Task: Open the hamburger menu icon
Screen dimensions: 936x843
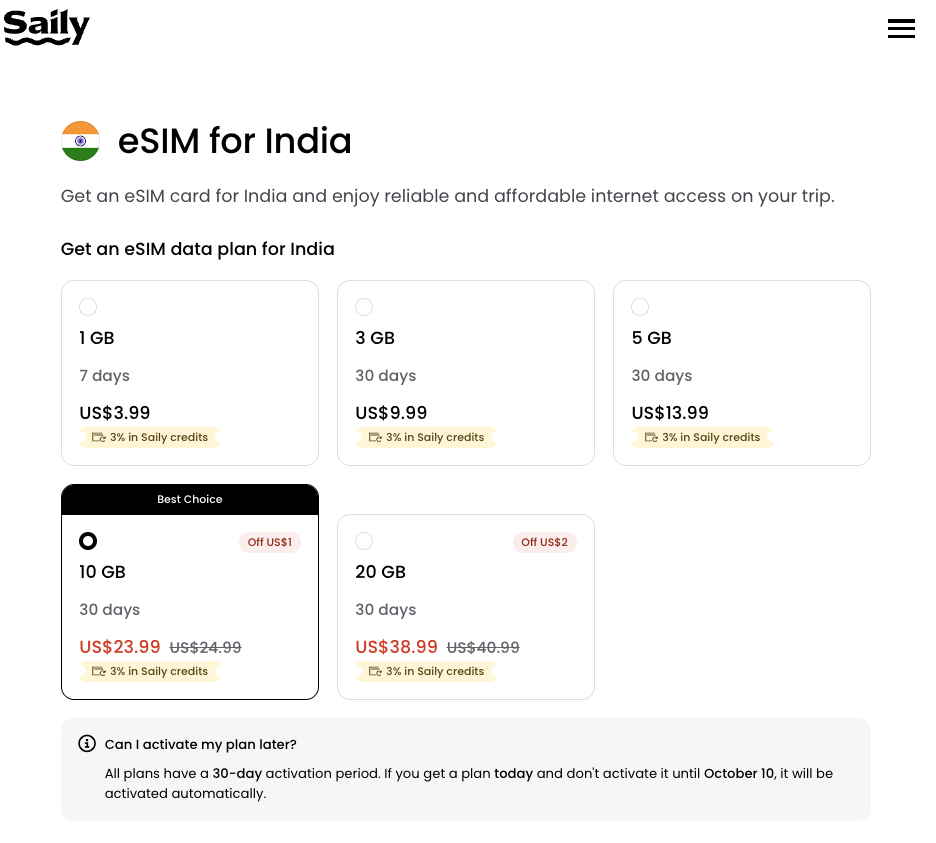Action: [x=901, y=28]
